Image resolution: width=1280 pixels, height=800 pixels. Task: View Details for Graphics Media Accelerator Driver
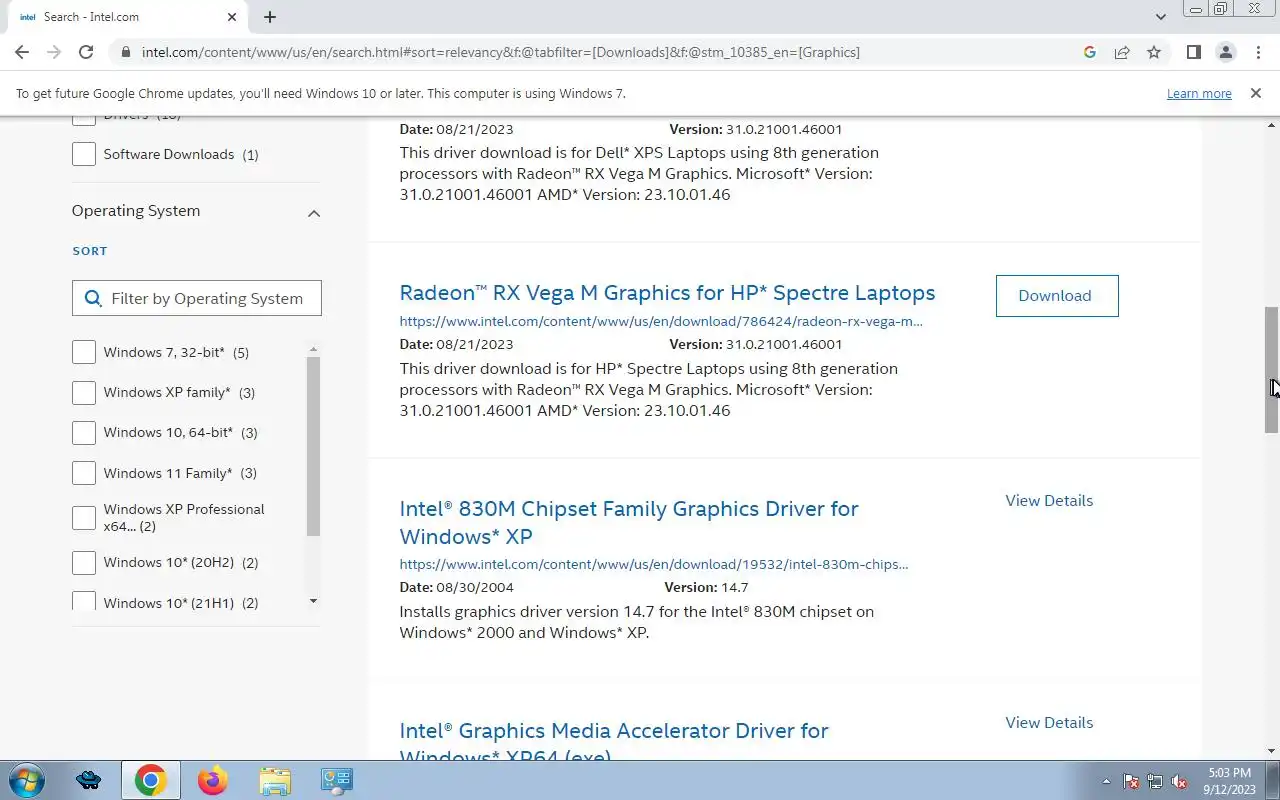coord(1049,722)
